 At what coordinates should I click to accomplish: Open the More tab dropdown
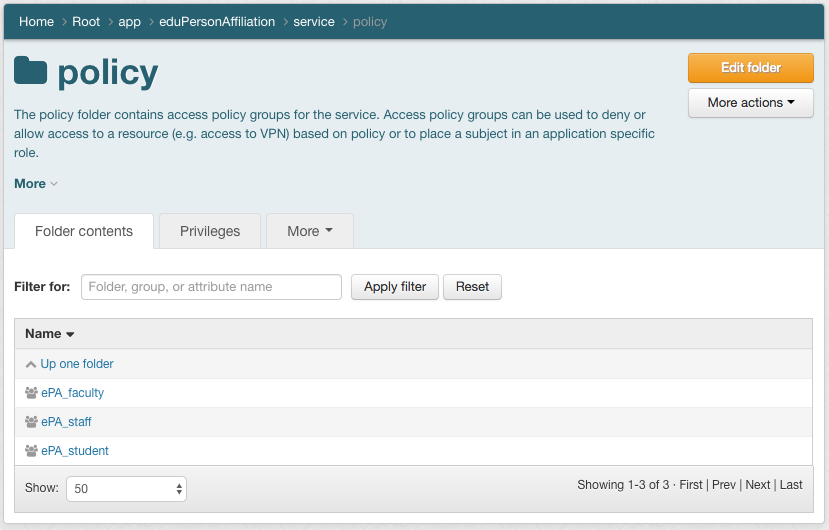309,231
